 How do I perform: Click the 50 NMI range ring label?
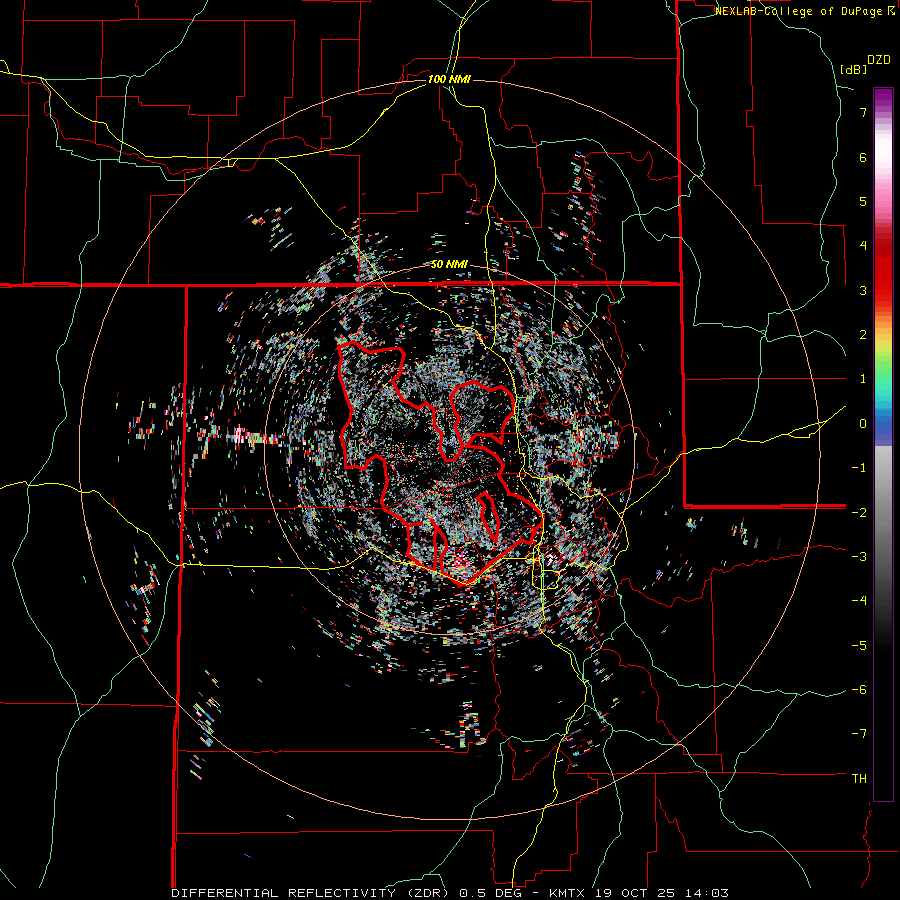tap(449, 265)
